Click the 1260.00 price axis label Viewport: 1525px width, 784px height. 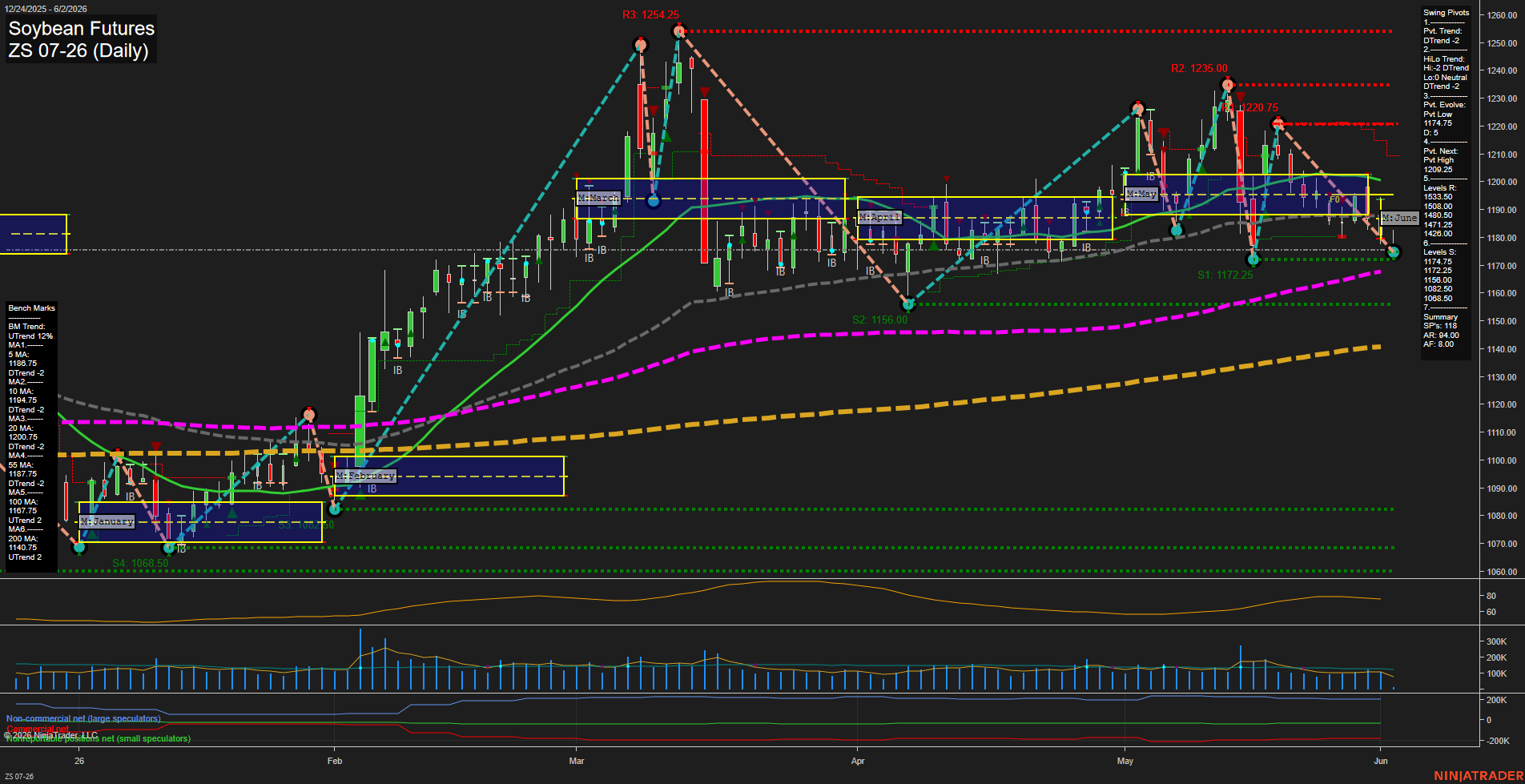point(1501,15)
